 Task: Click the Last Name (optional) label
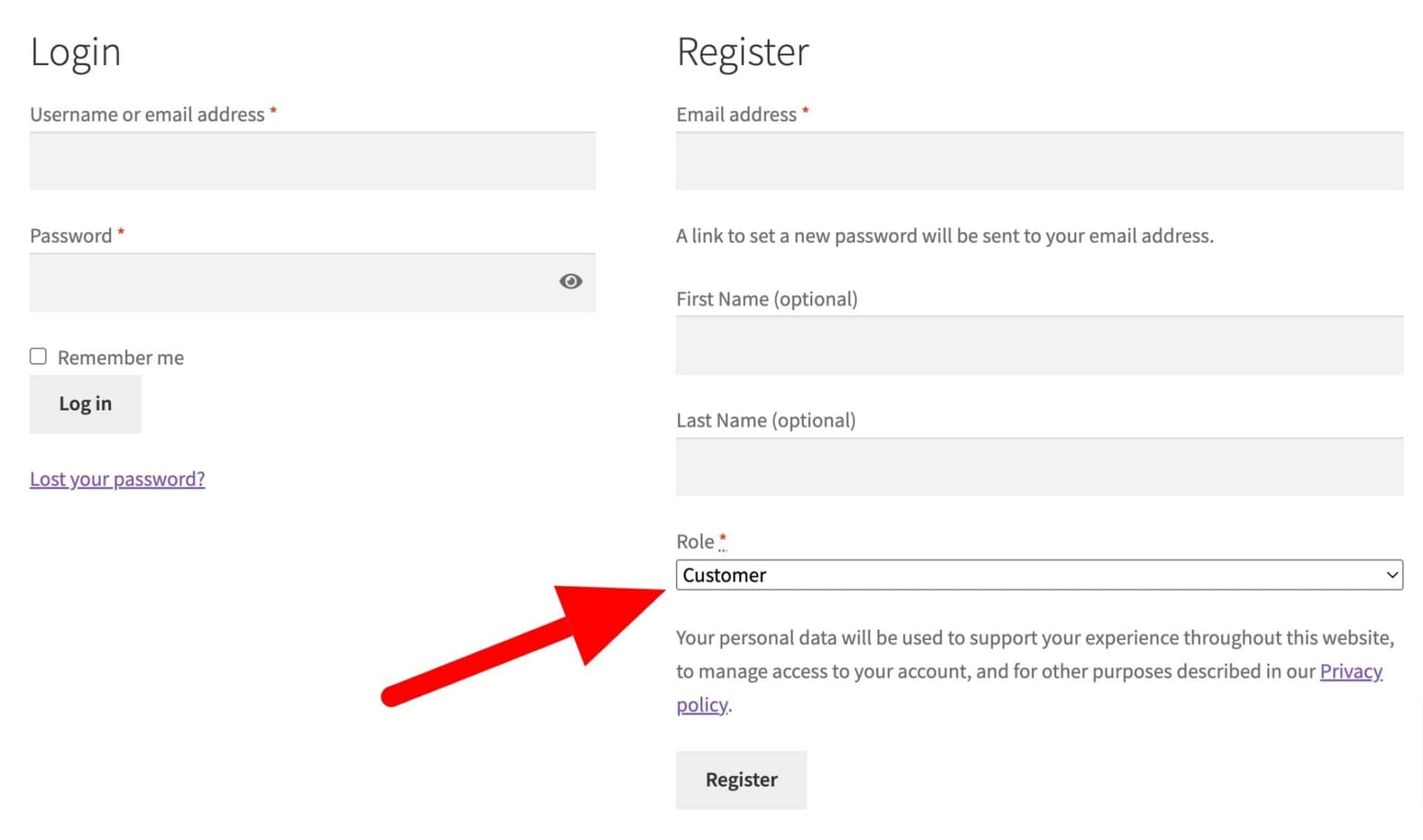pyautogui.click(x=766, y=420)
